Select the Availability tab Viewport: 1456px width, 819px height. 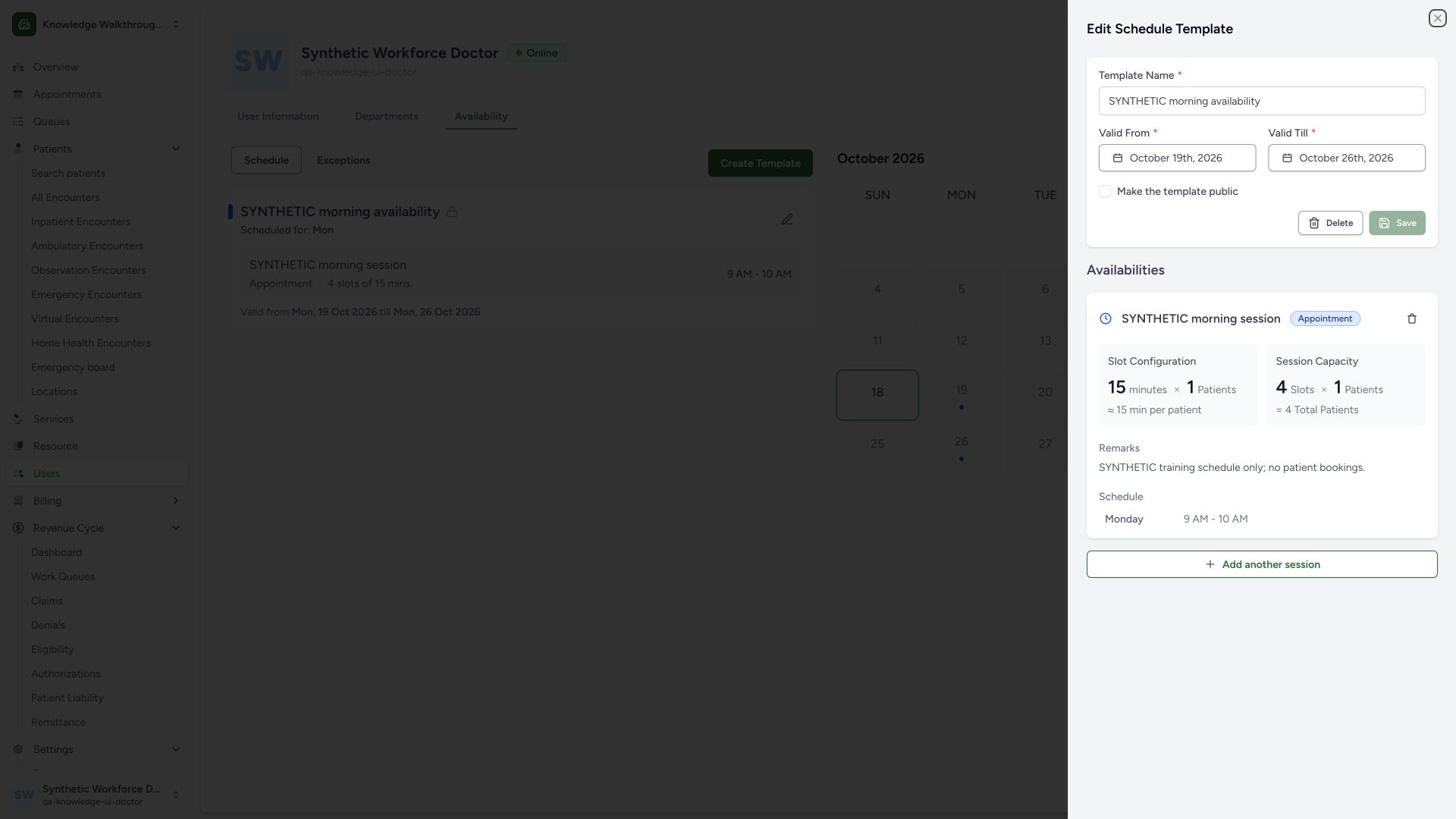click(482, 117)
